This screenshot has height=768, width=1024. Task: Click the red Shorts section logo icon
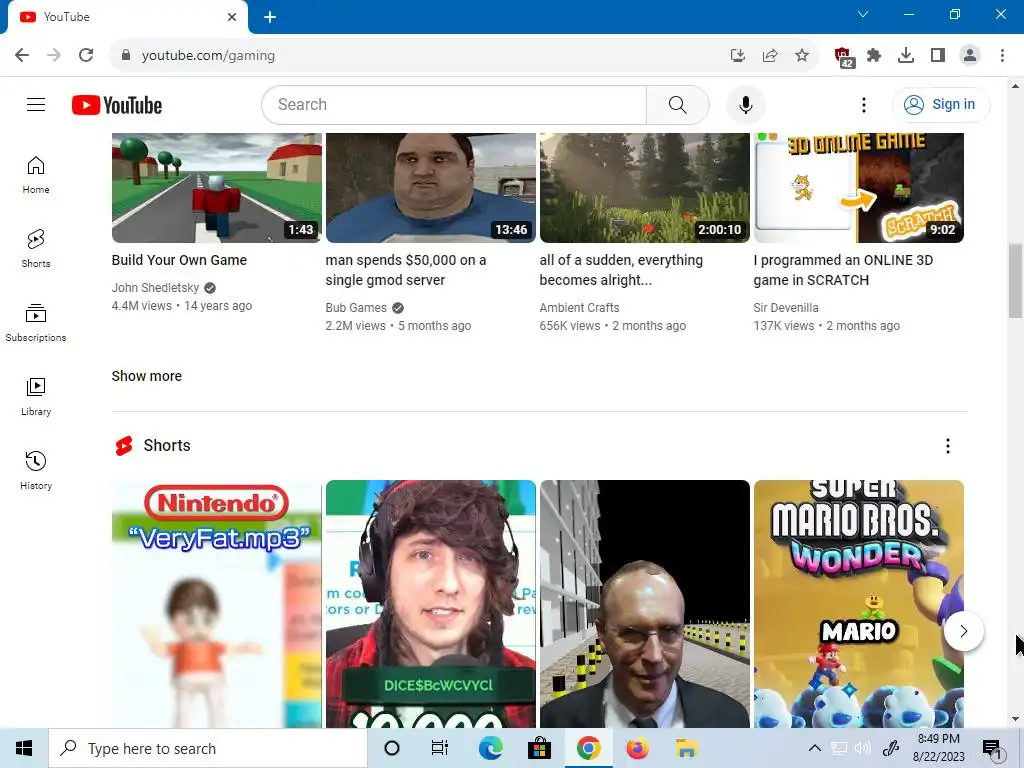click(x=124, y=445)
